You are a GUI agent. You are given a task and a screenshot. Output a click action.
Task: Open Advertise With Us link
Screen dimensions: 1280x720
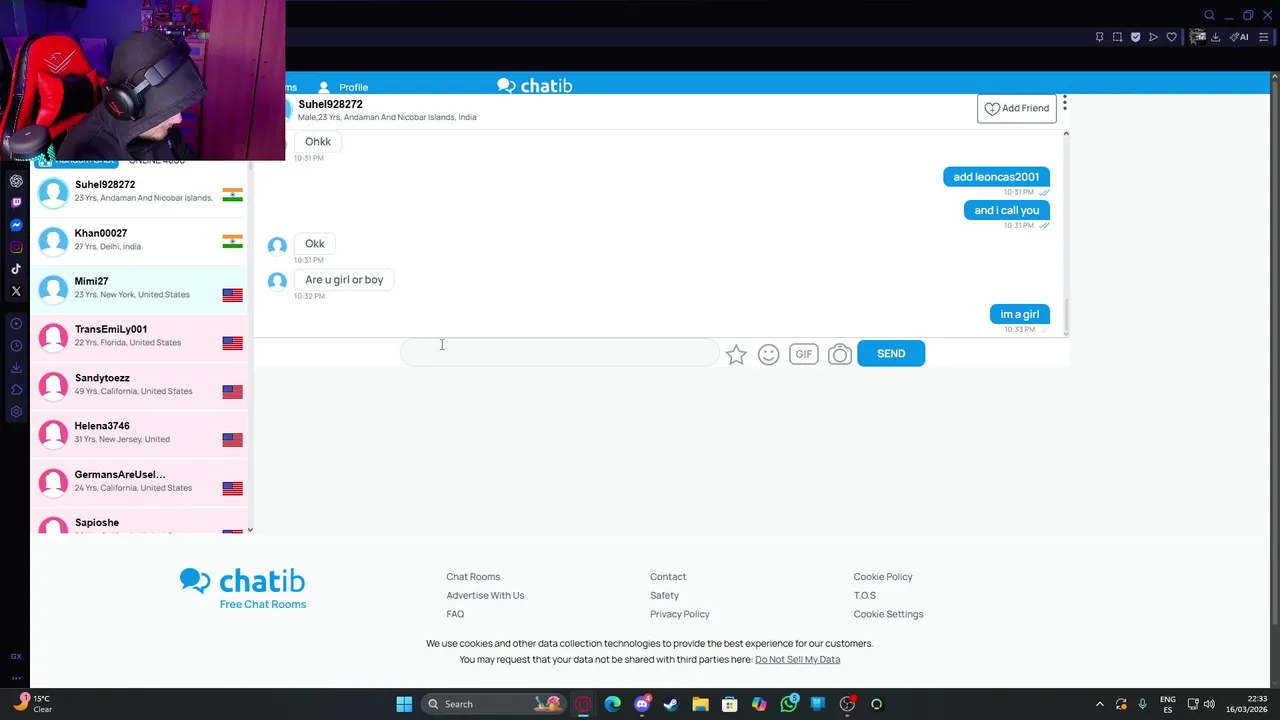coord(485,596)
